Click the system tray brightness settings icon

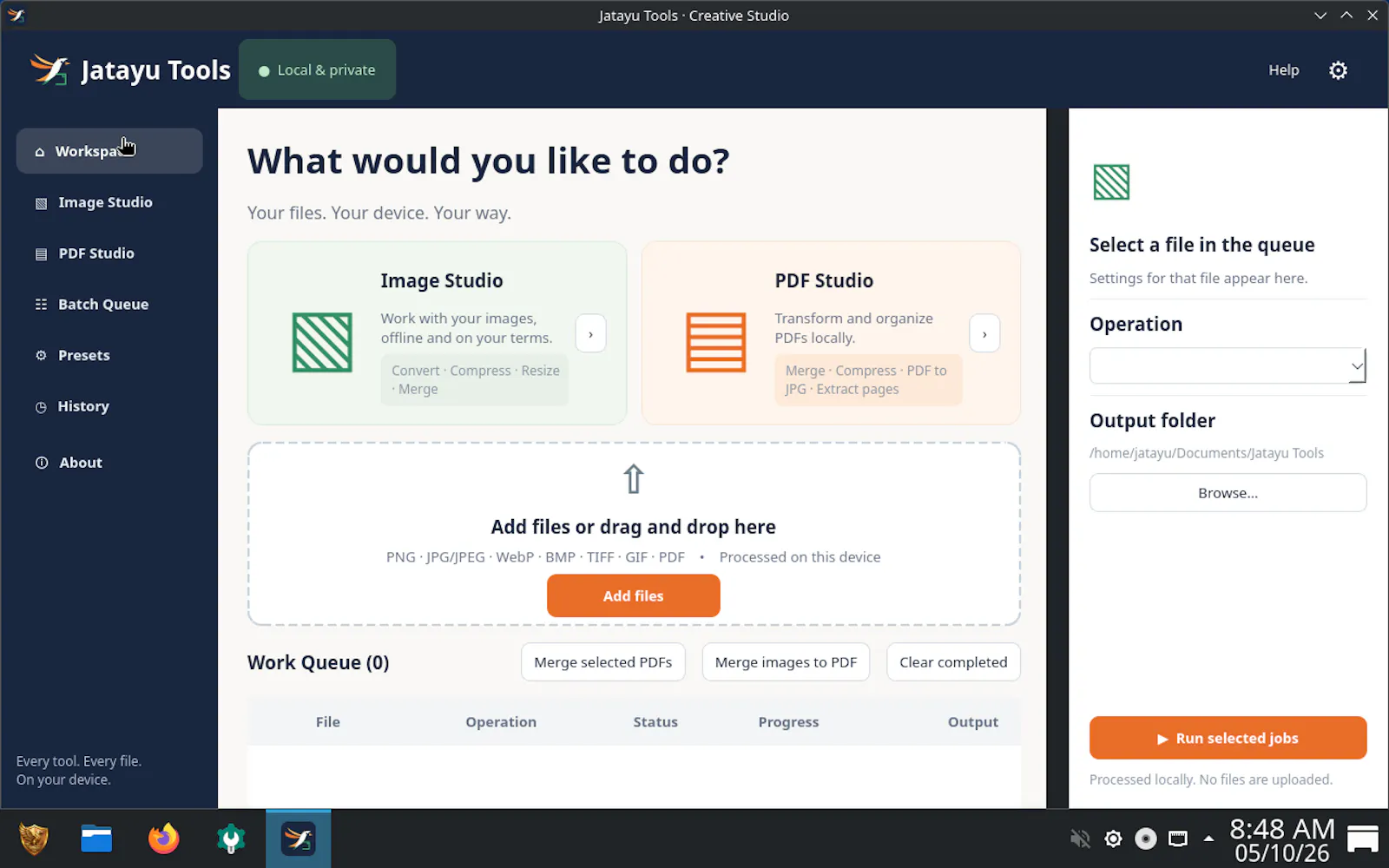click(1113, 838)
